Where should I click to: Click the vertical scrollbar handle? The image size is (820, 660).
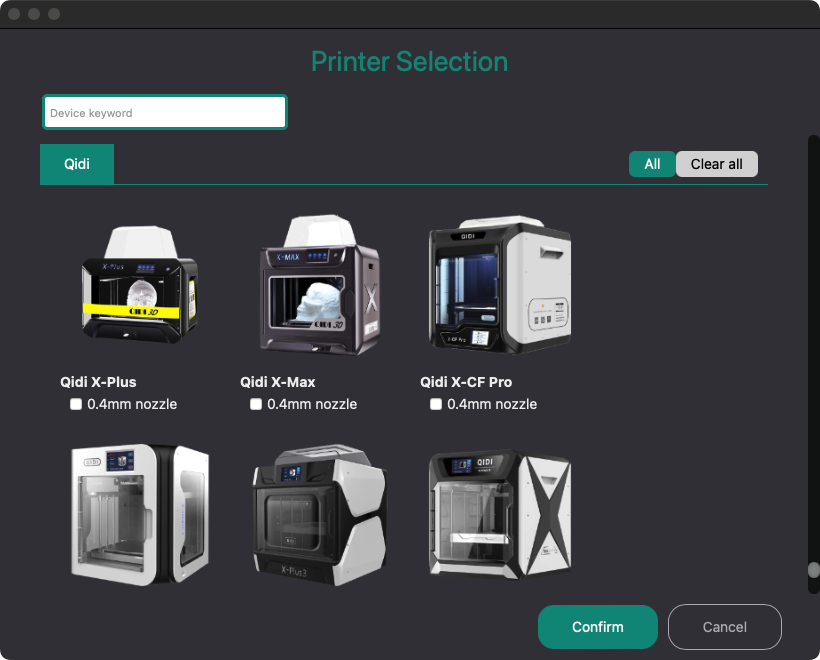(813, 570)
